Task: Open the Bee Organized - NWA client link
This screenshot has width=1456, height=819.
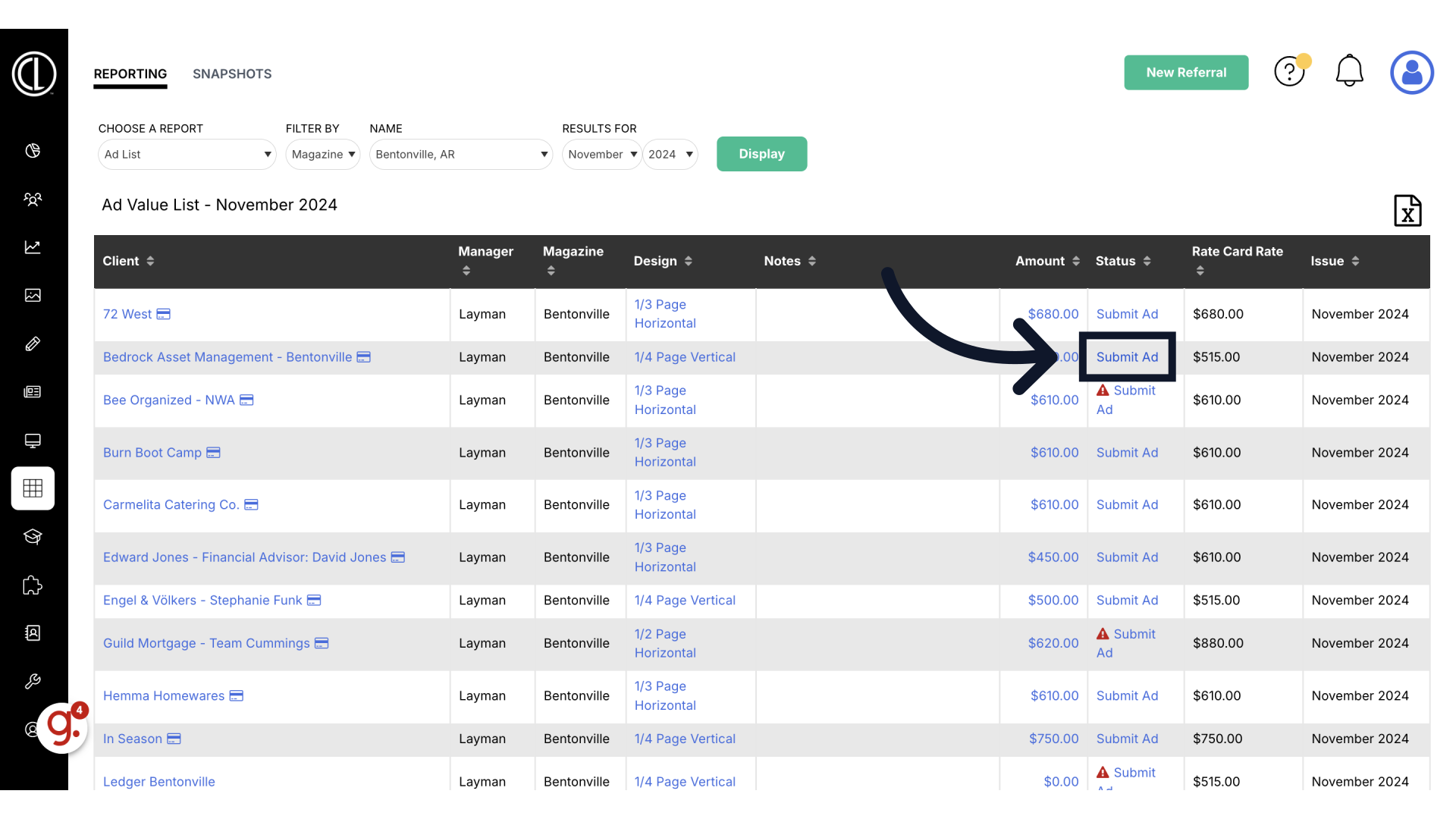Action: coord(168,400)
